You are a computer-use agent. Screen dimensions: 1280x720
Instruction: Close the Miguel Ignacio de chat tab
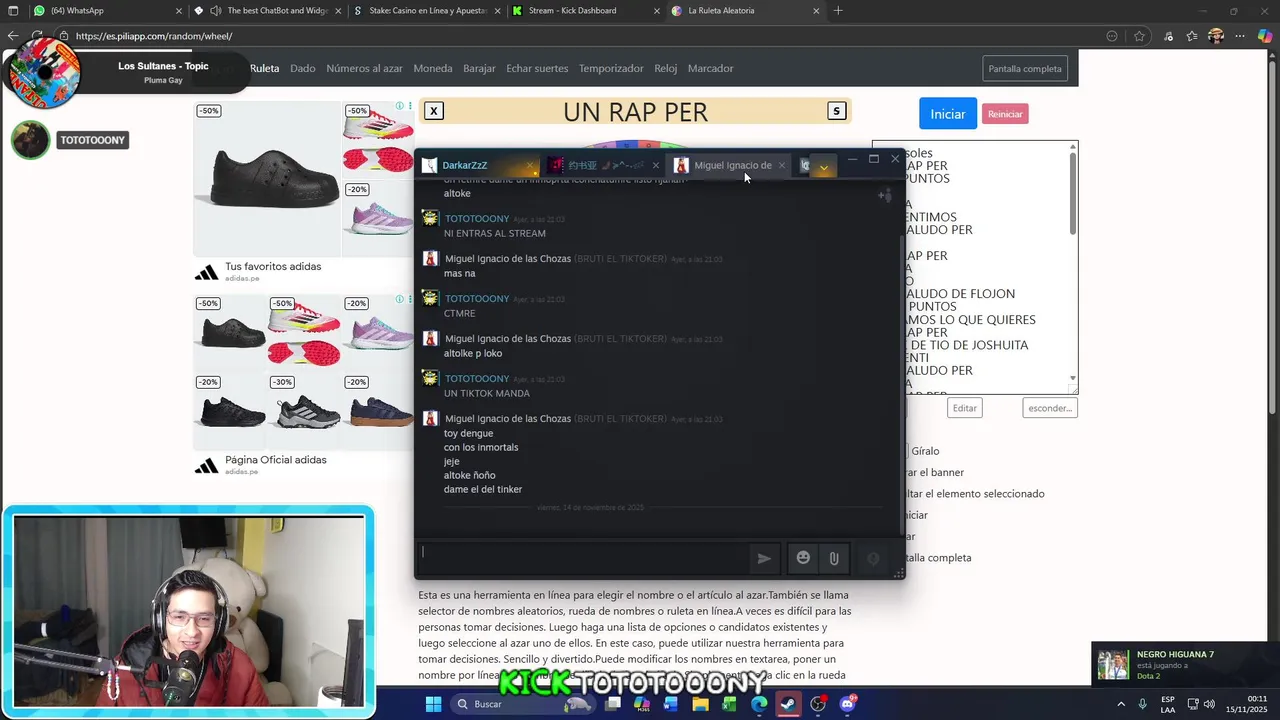coord(781,165)
